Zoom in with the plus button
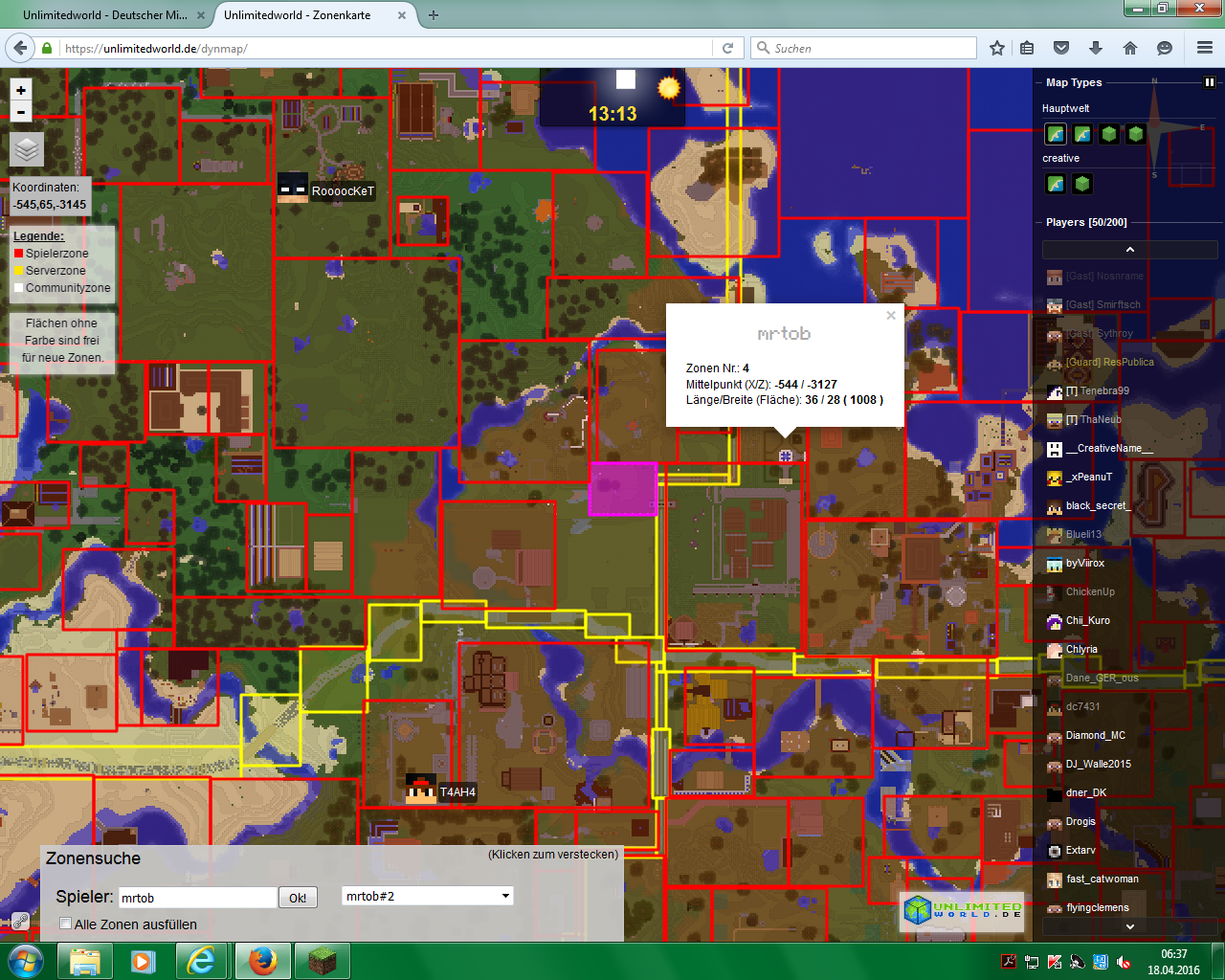Viewport: 1225px width, 980px height. pyautogui.click(x=21, y=89)
